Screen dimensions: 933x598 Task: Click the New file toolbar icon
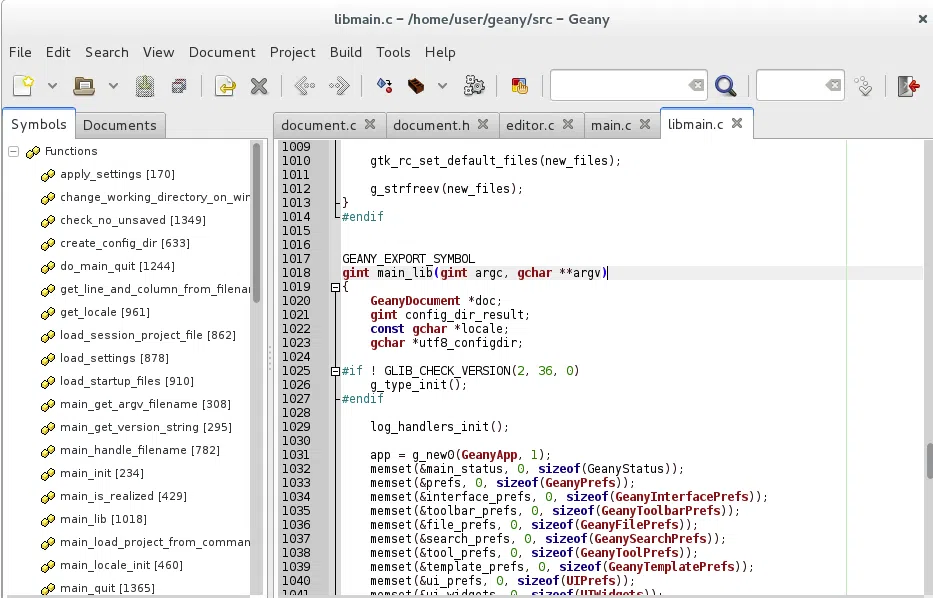click(23, 86)
